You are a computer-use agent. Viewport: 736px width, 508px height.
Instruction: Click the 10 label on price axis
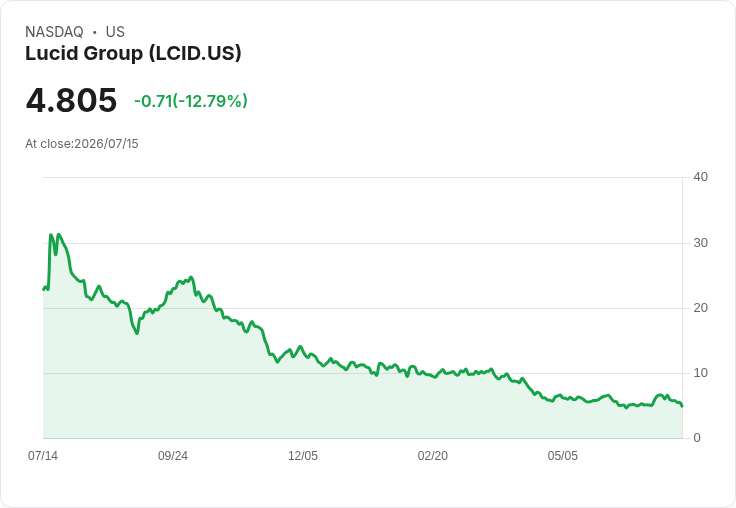click(701, 373)
